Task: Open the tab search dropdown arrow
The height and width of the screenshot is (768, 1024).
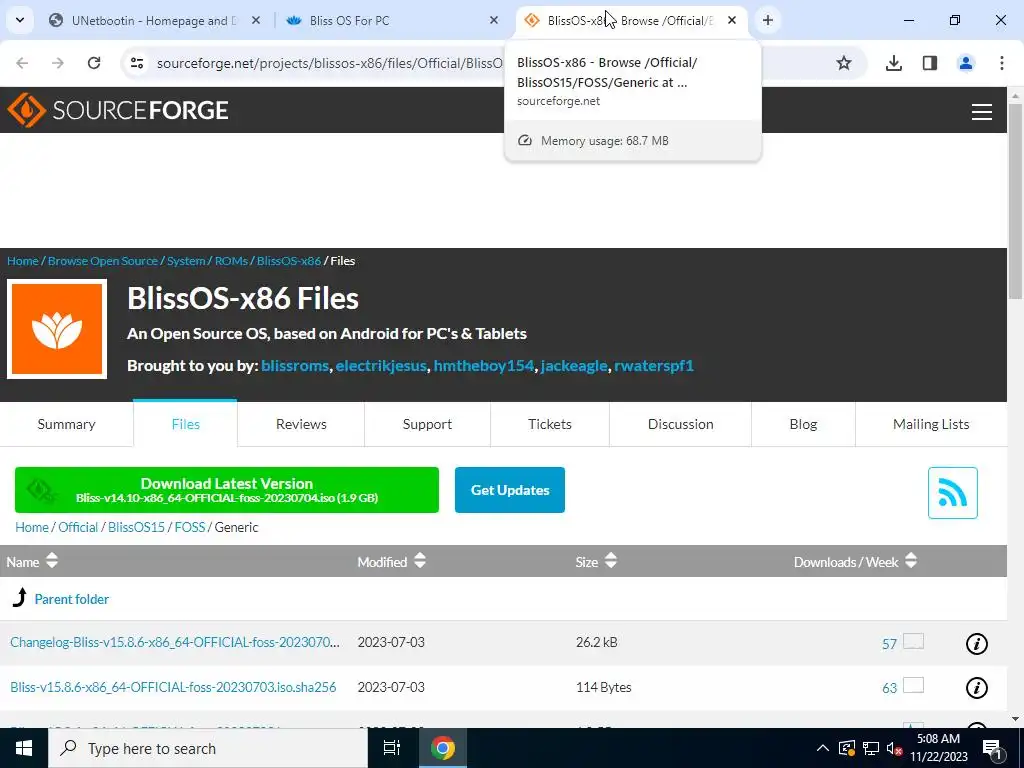Action: [20, 20]
